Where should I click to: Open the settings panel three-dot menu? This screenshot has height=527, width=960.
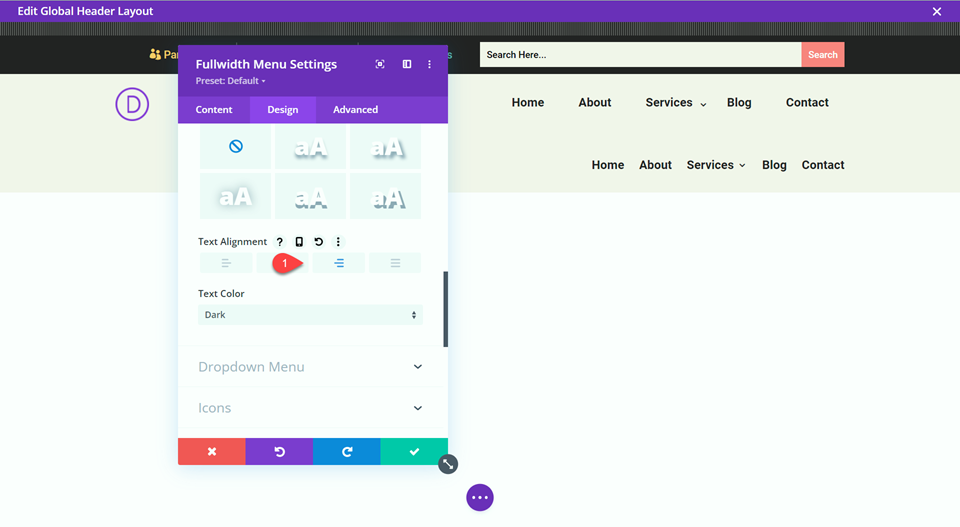click(429, 64)
